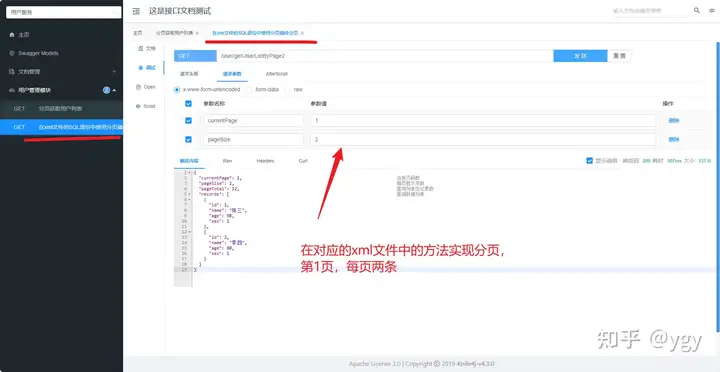Screen dimensions: 720x372
Task: Open the 请求参数 request params tab
Action: click(x=232, y=74)
